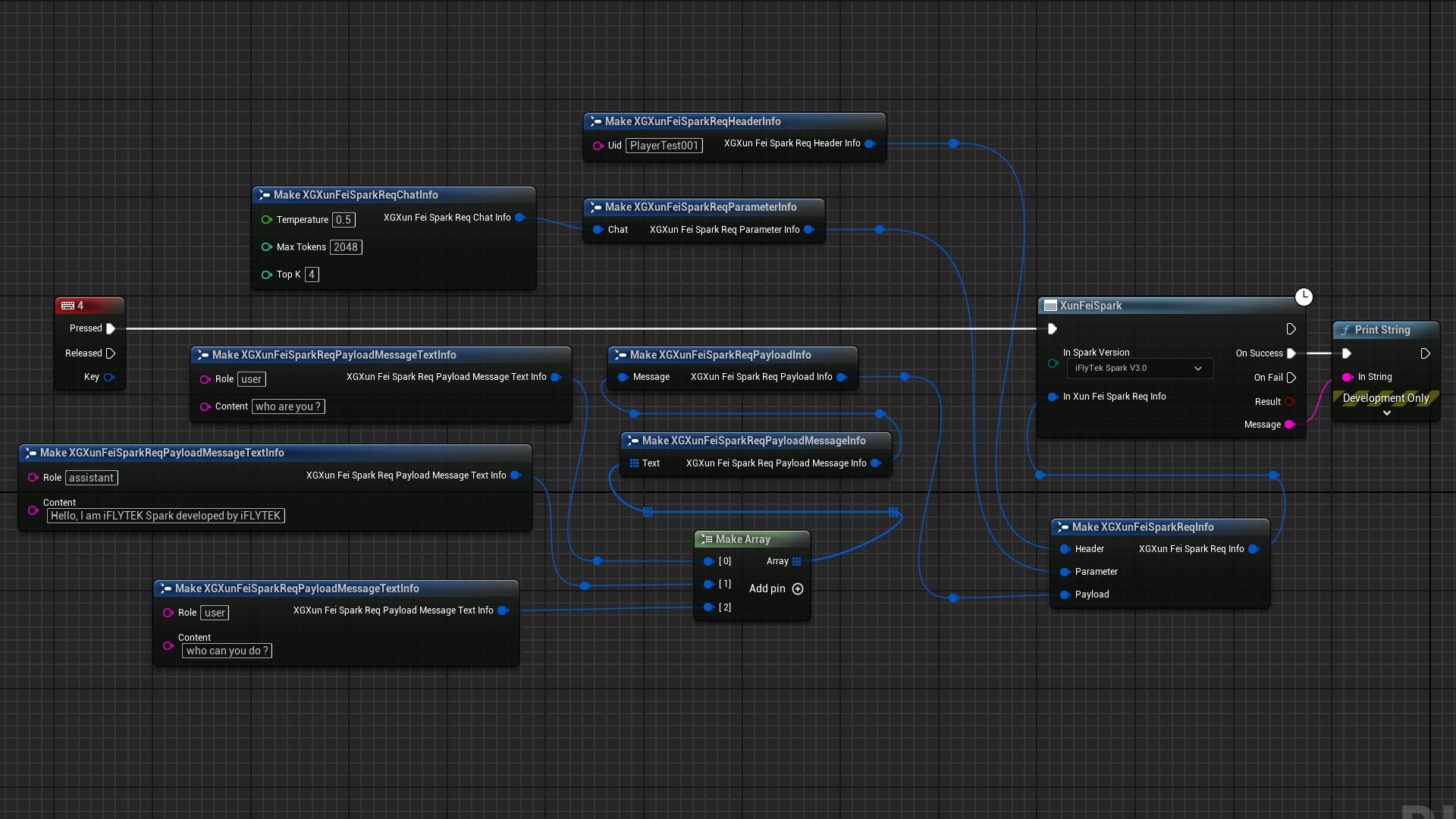The width and height of the screenshot is (1456, 819).
Task: Click the 'who are you ?' content field
Action: [x=288, y=406]
